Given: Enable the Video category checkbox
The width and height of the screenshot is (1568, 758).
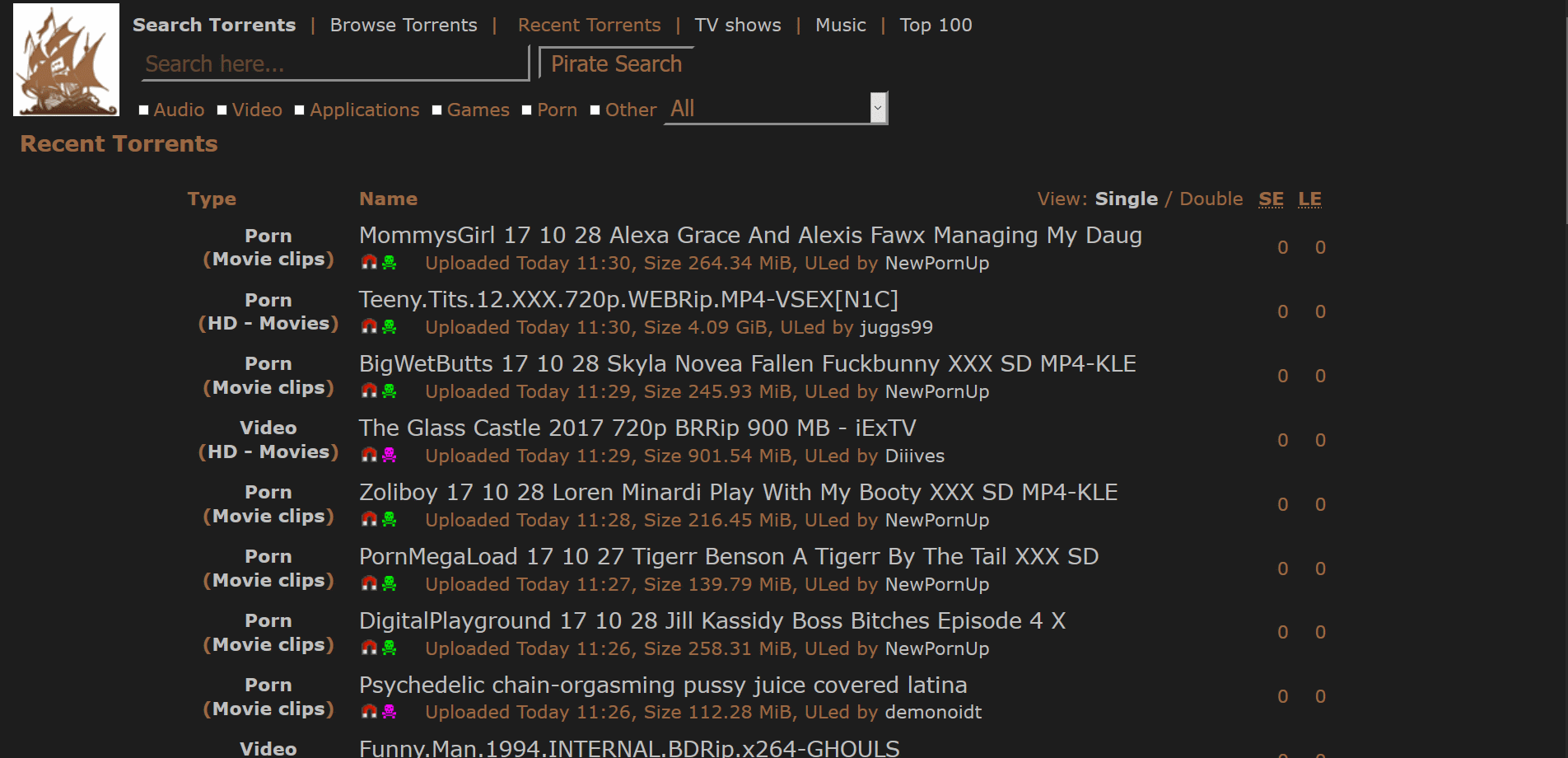Looking at the screenshot, I should [222, 110].
